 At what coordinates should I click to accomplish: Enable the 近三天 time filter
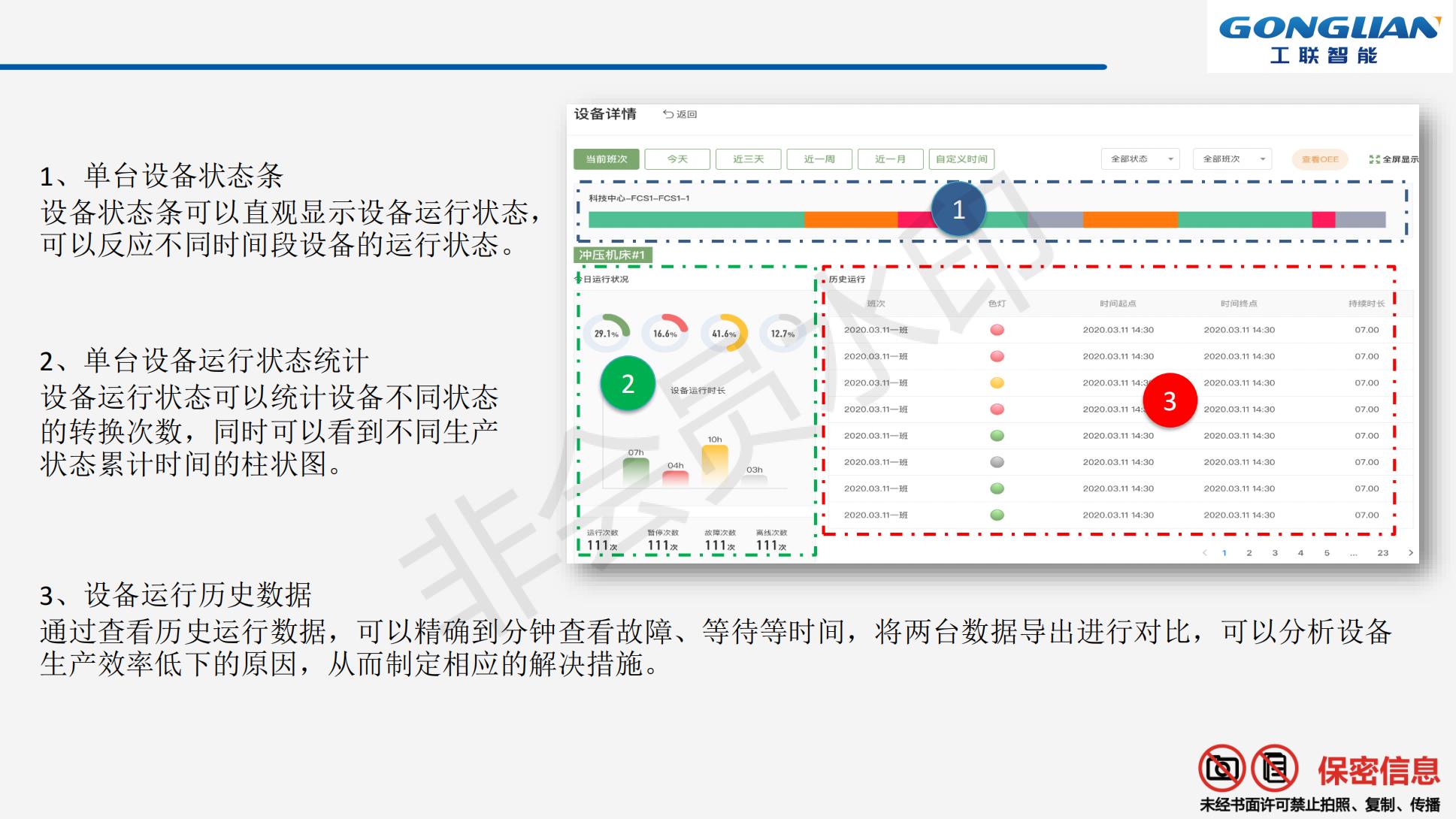coord(748,159)
